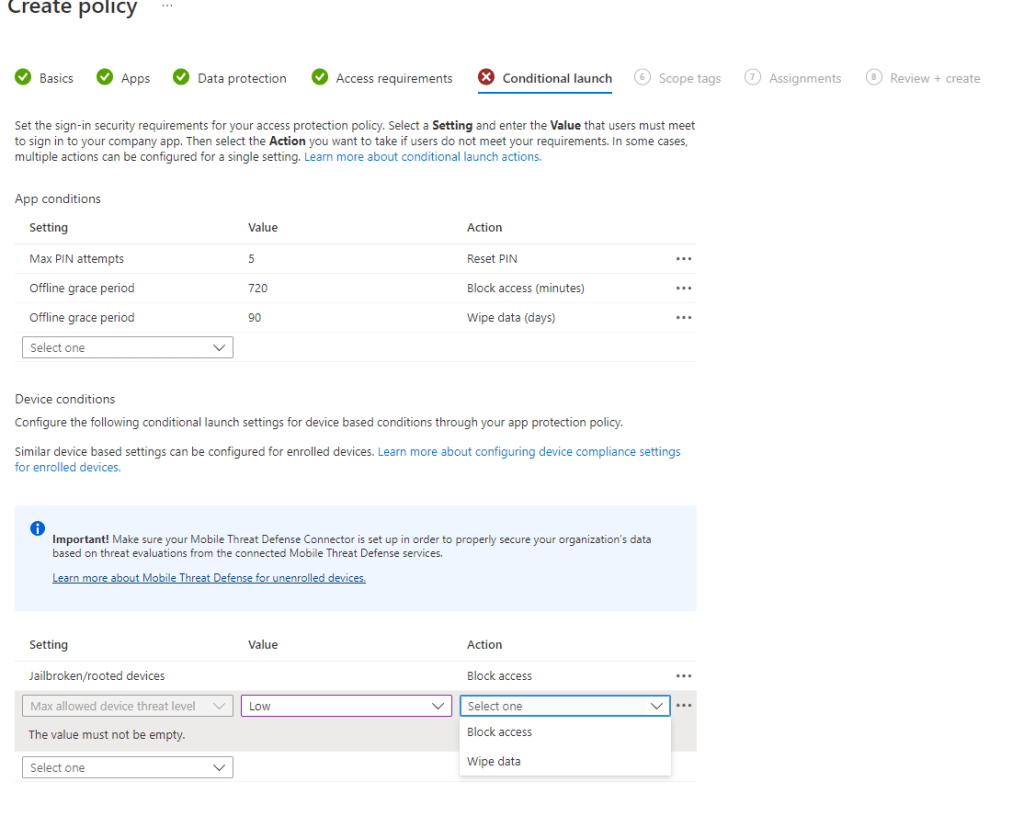Open the bottom Select one dropdown under Device conditions
The image size is (1024, 816).
[x=127, y=767]
